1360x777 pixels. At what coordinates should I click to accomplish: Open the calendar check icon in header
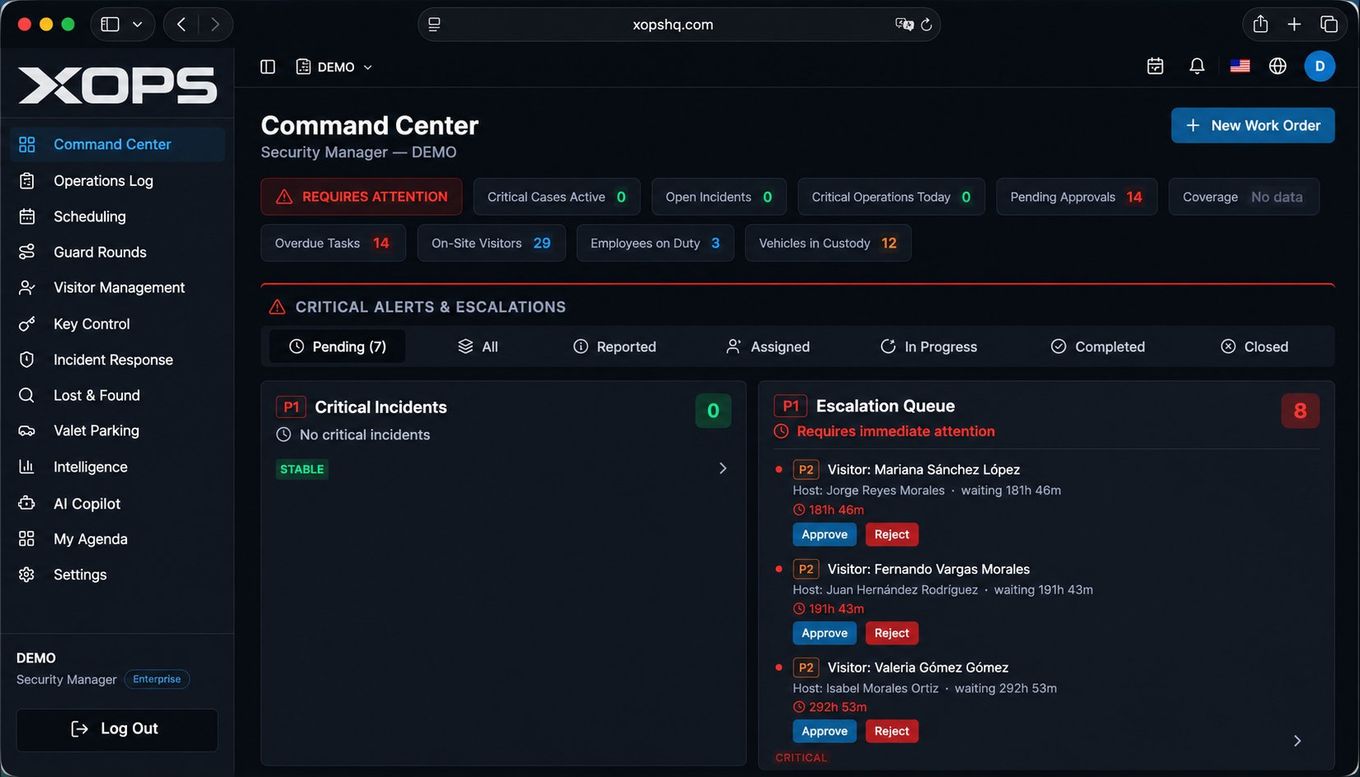(x=1155, y=66)
